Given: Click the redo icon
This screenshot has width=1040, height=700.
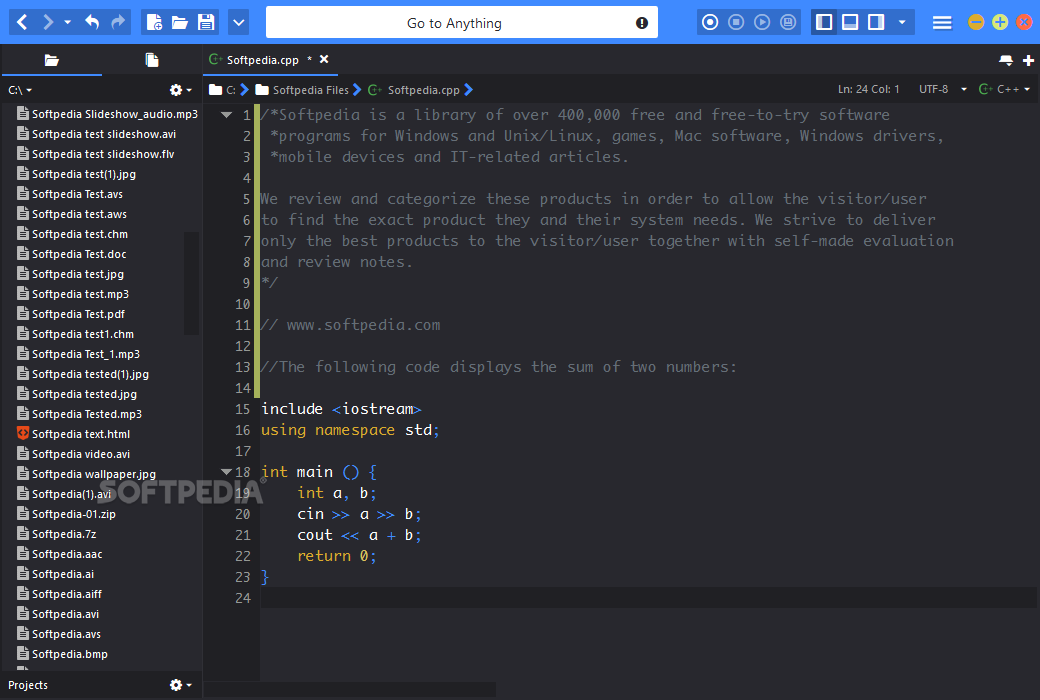Looking at the screenshot, I should (x=118, y=23).
